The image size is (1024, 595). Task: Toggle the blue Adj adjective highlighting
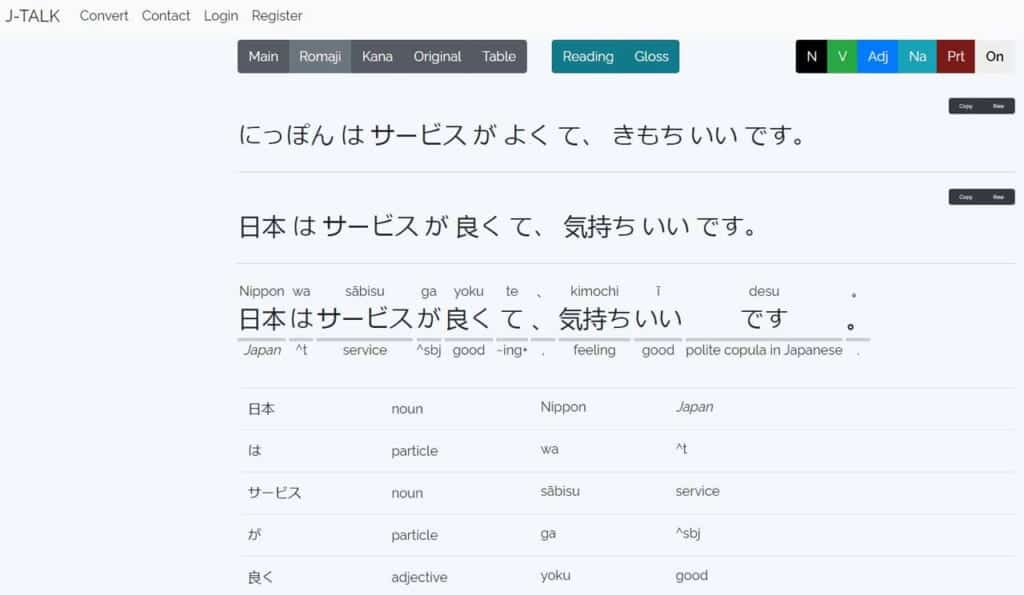(878, 57)
